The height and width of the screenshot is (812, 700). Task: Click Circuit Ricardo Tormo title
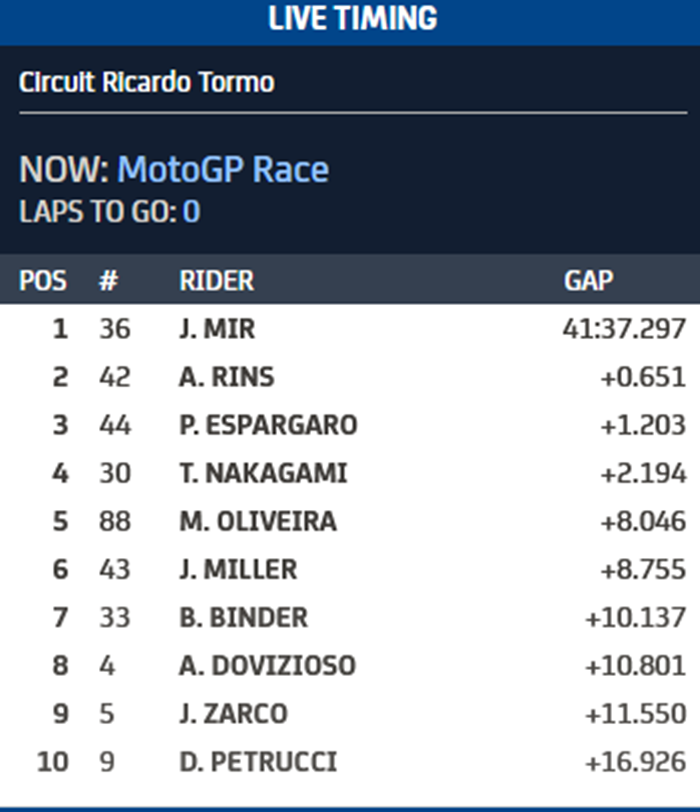tap(146, 82)
